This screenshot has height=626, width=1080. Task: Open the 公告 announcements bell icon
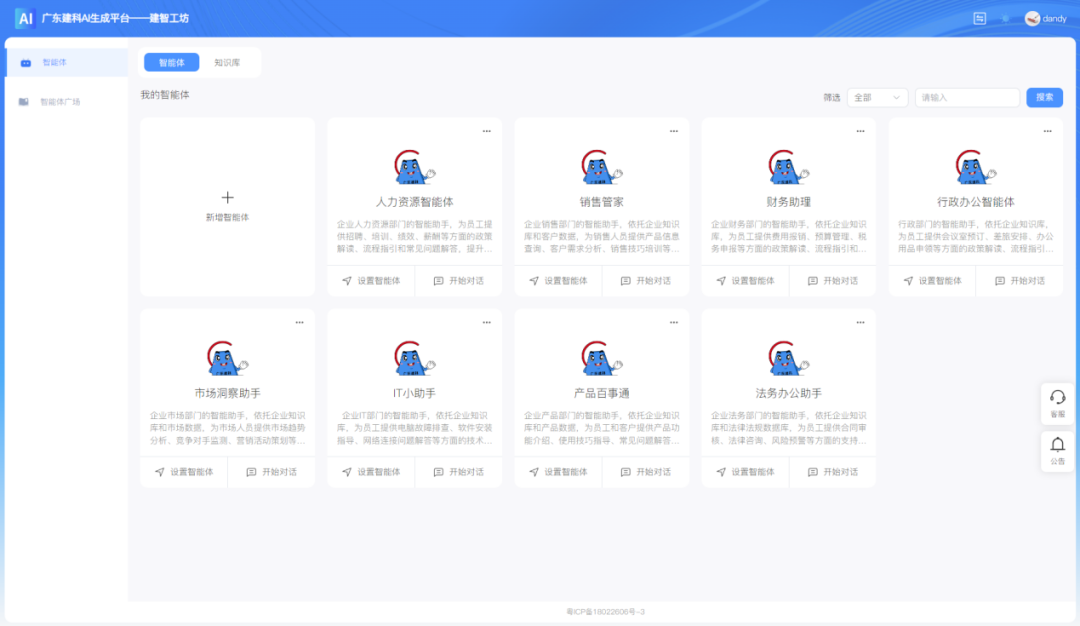[x=1057, y=450]
